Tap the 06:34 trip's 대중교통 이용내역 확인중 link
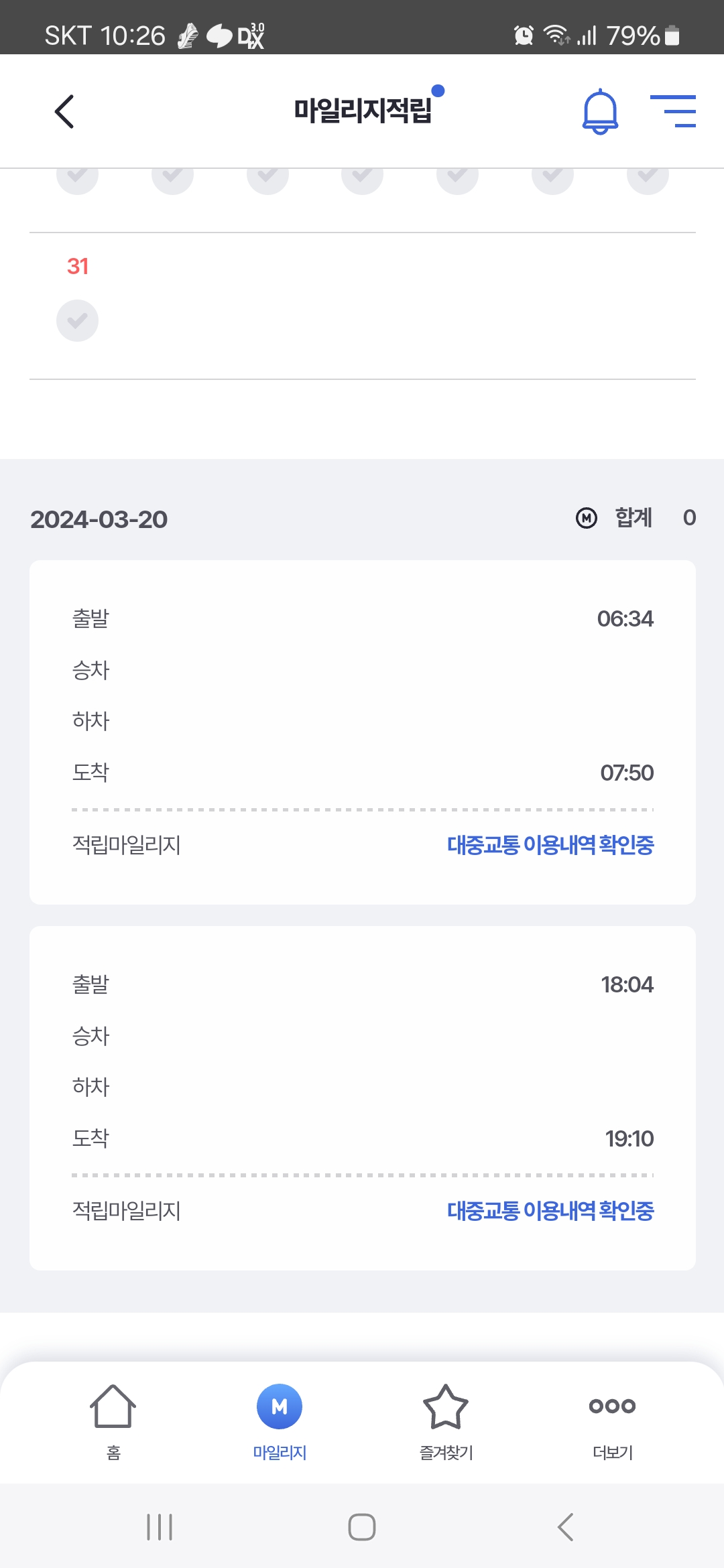This screenshot has height=1568, width=724. pyautogui.click(x=550, y=845)
